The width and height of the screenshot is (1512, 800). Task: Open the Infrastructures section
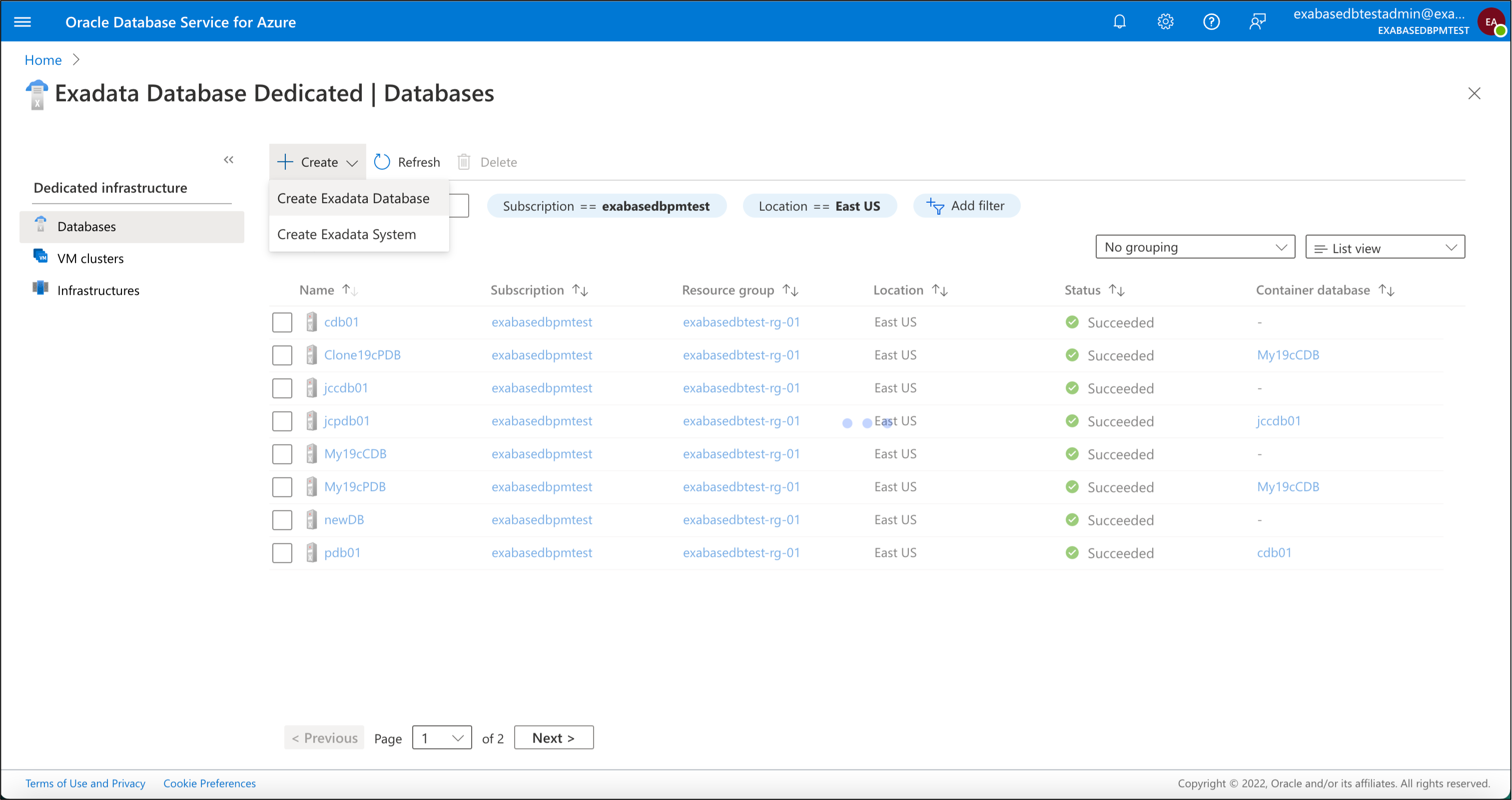tap(98, 290)
